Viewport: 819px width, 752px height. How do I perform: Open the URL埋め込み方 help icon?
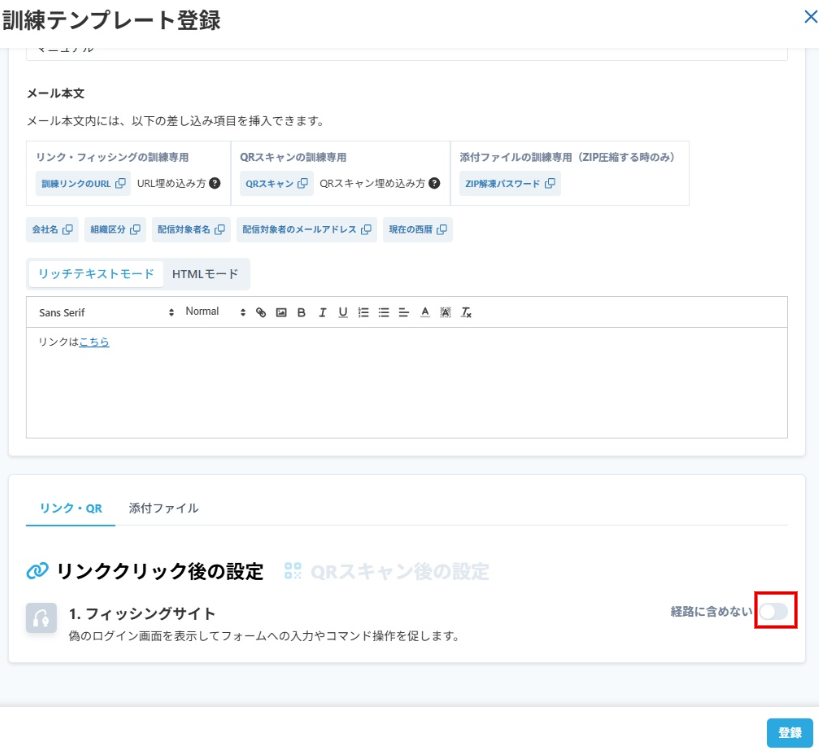pos(215,183)
